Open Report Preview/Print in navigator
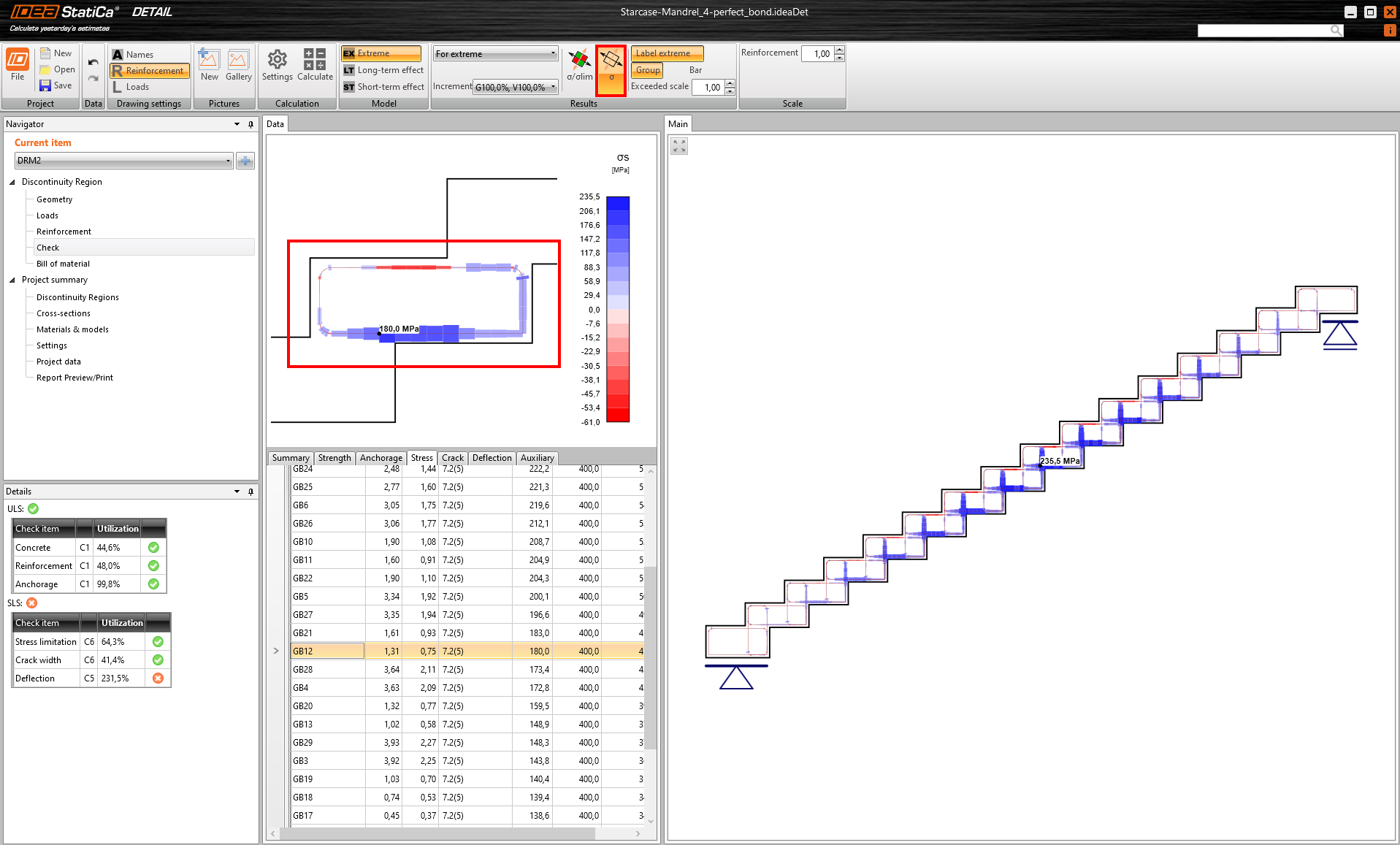1400x845 pixels. [x=74, y=378]
